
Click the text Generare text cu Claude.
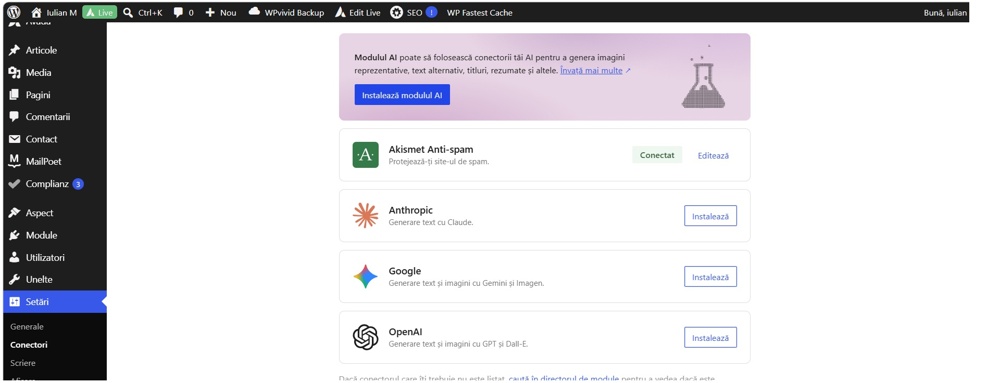tap(431, 222)
